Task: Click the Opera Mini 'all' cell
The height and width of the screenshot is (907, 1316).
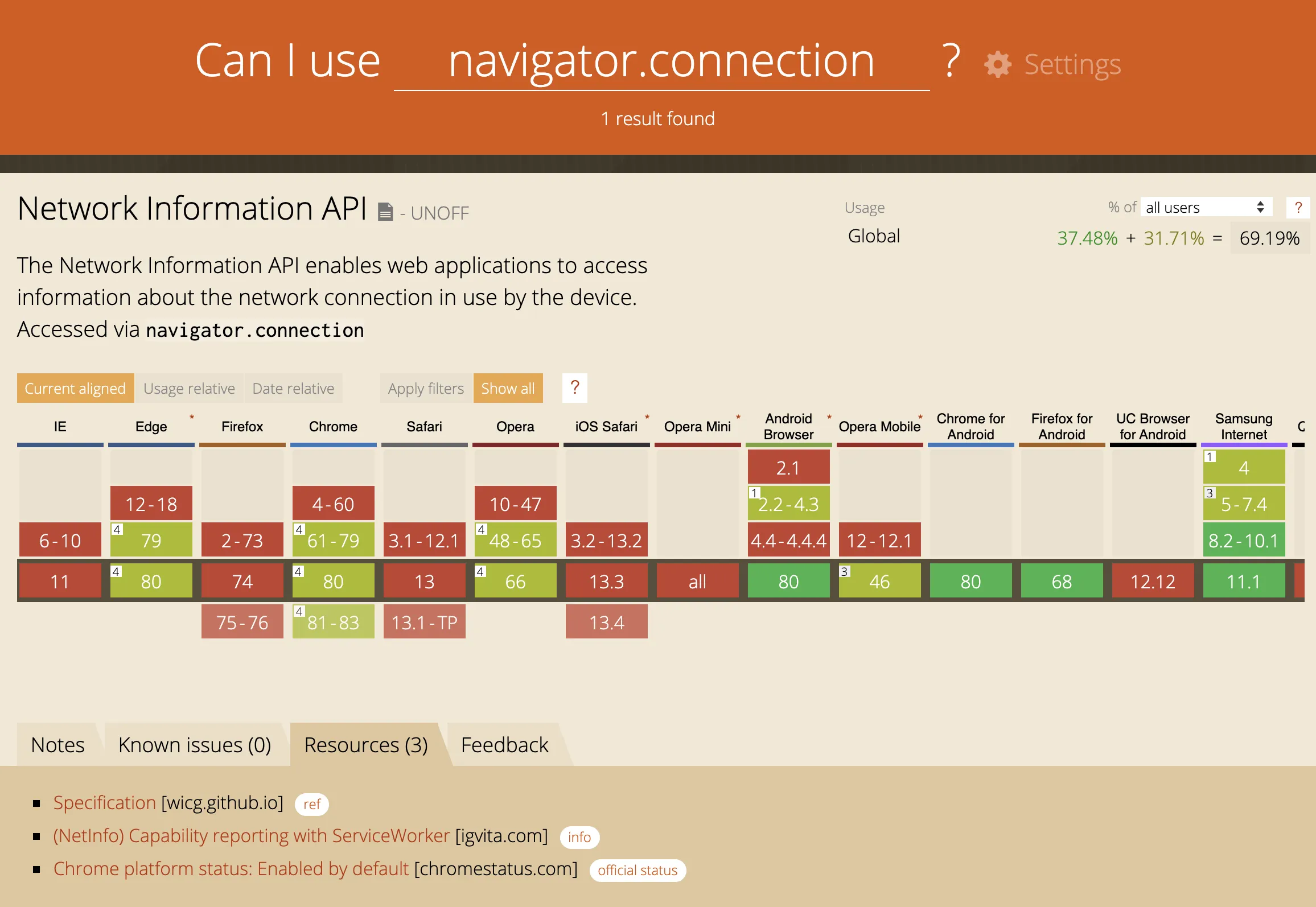Action: coord(698,582)
